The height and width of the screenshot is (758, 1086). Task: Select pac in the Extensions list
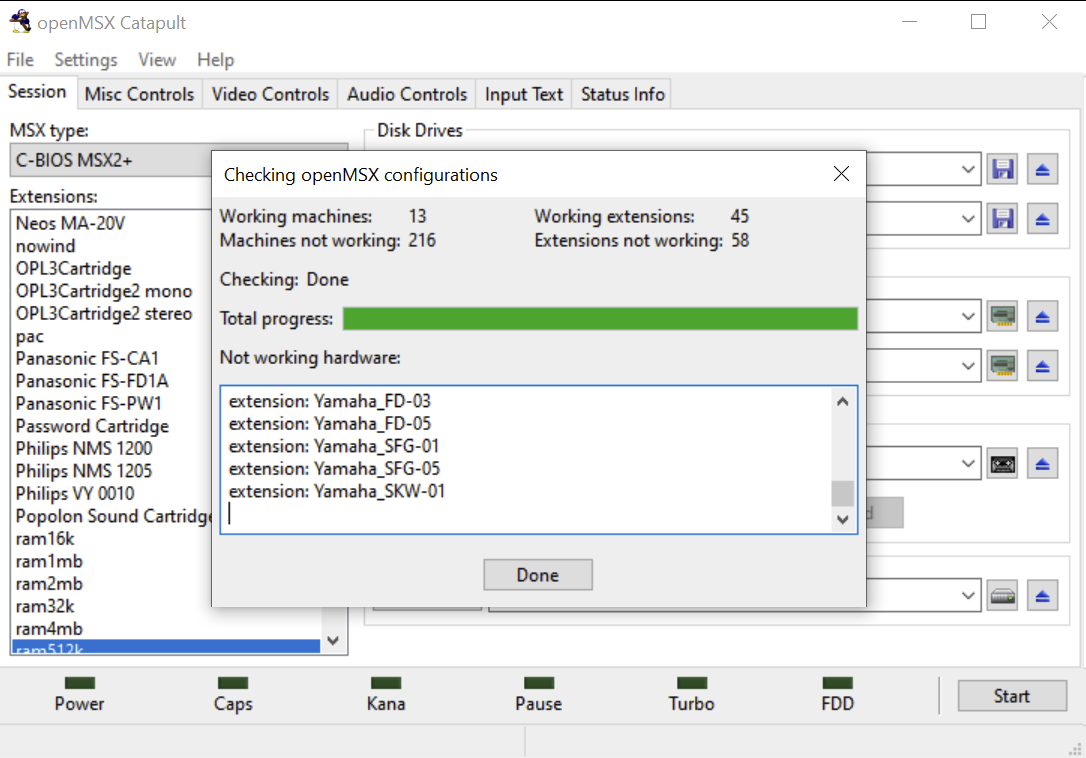click(30, 336)
